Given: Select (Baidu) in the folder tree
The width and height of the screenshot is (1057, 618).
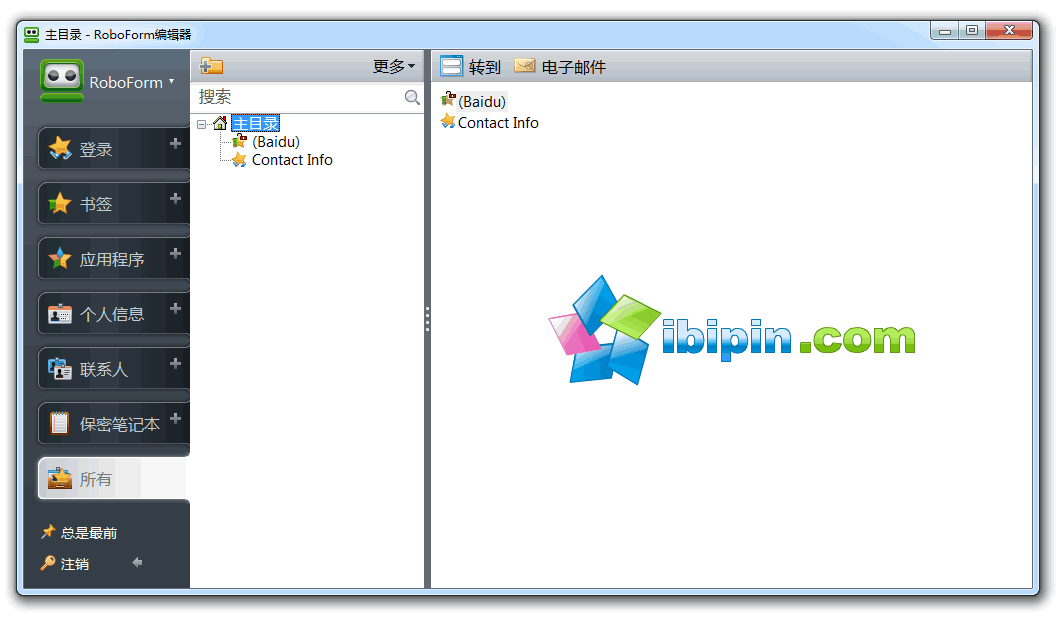Looking at the screenshot, I should click(276, 142).
